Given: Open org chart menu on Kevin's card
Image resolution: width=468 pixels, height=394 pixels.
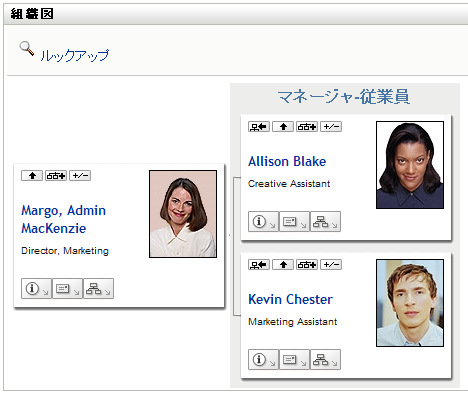Looking at the screenshot, I should click(x=325, y=359).
